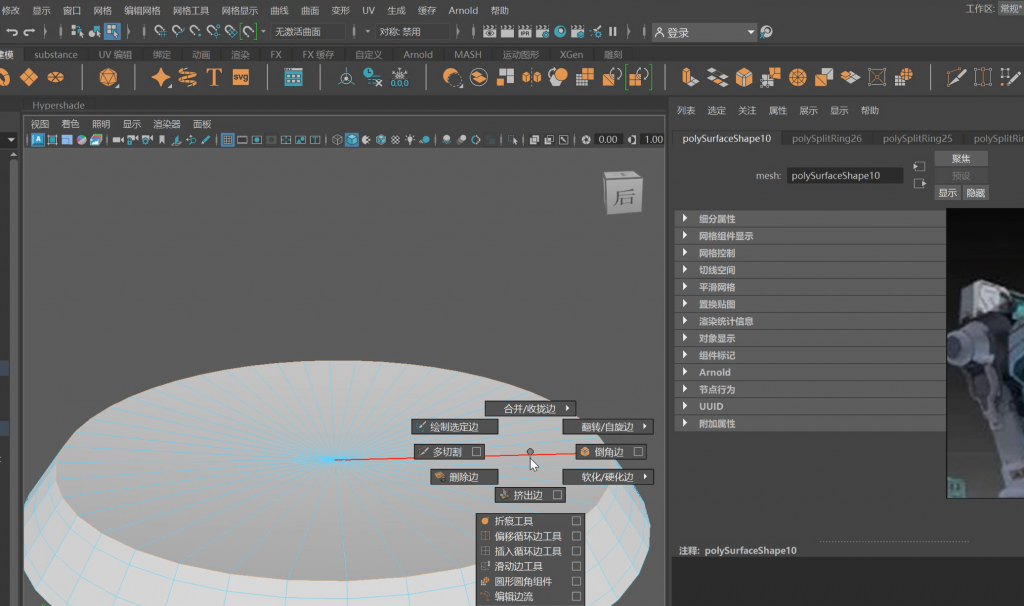The height and width of the screenshot is (606, 1024).
Task: Click the view cube showing 后
Action: coord(623,193)
